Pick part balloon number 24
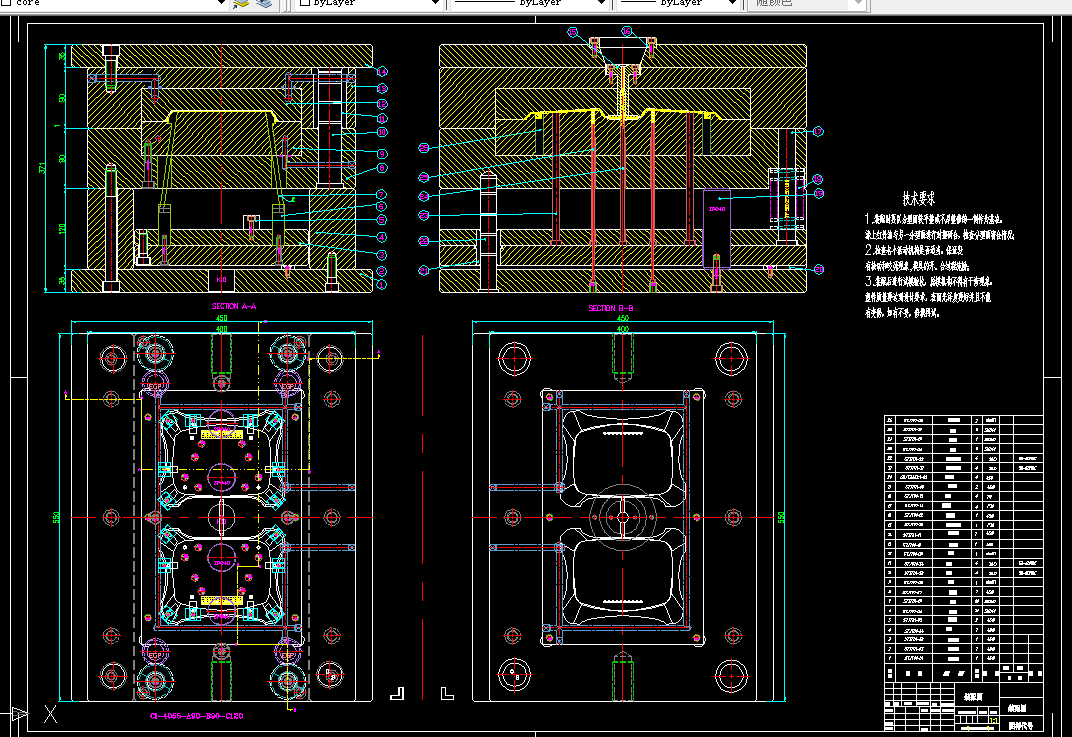1072x737 pixels. (x=424, y=196)
